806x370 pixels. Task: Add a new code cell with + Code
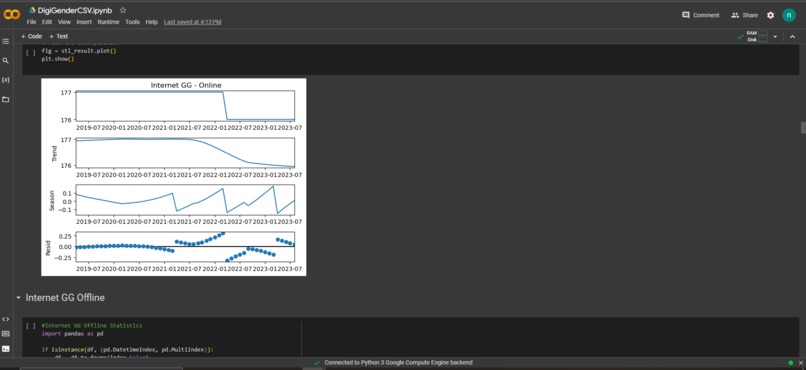(x=31, y=36)
